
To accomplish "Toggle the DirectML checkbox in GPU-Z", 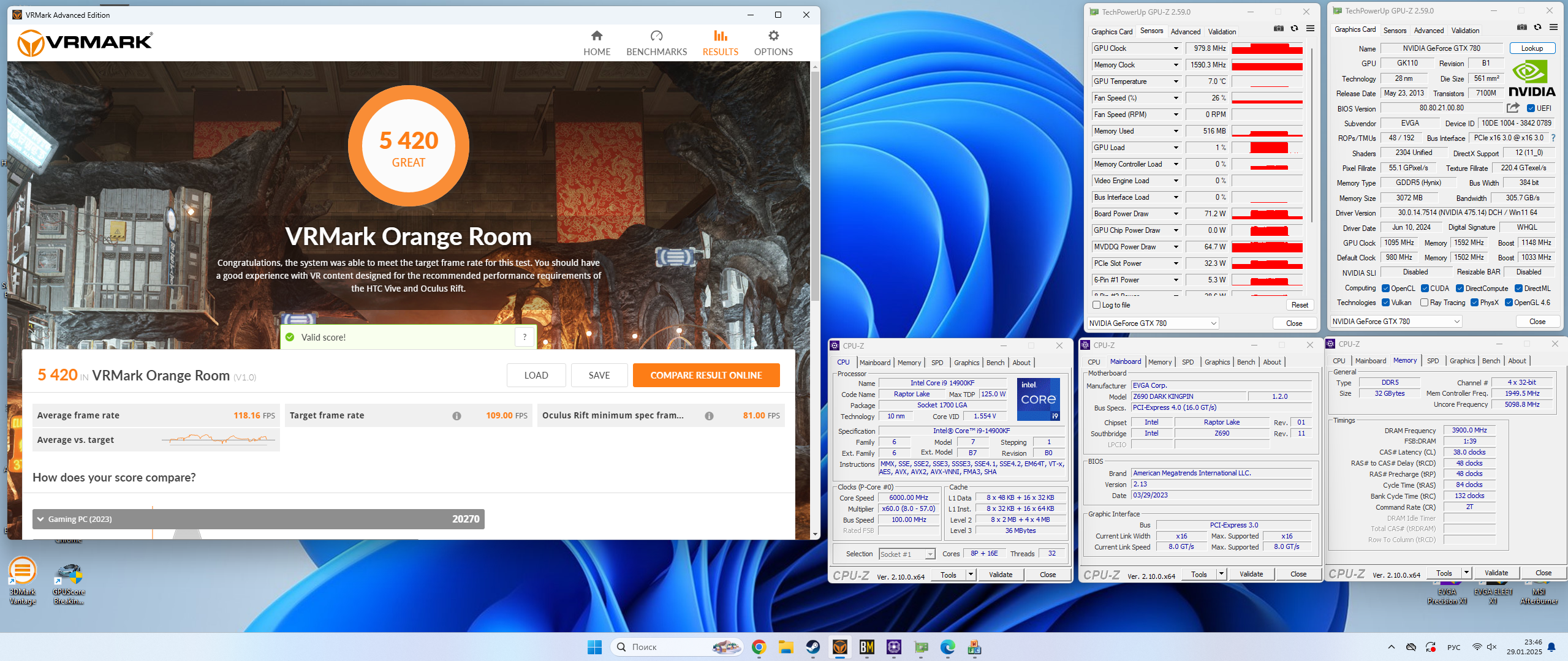I will coord(1519,289).
